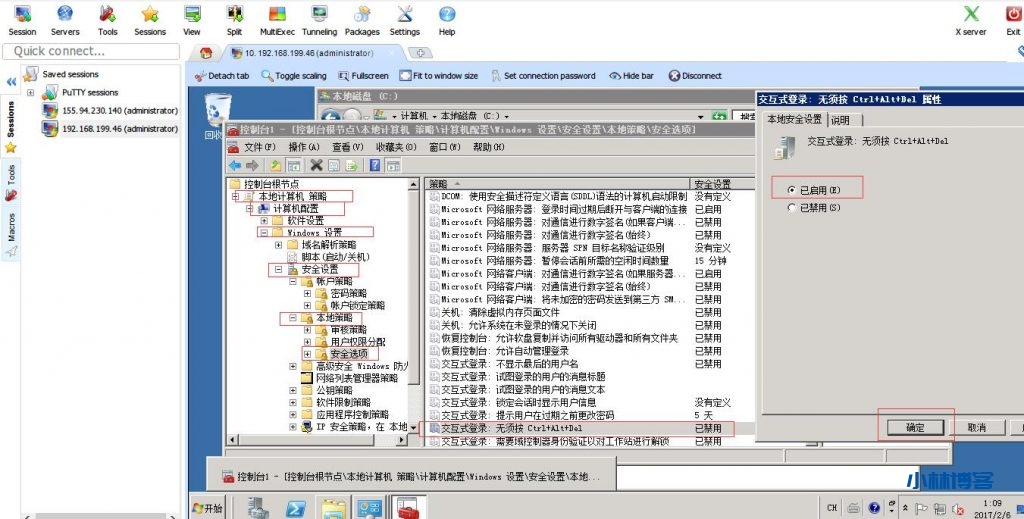Click the X server icon
Screen dimensions: 1024x519
(970, 19)
